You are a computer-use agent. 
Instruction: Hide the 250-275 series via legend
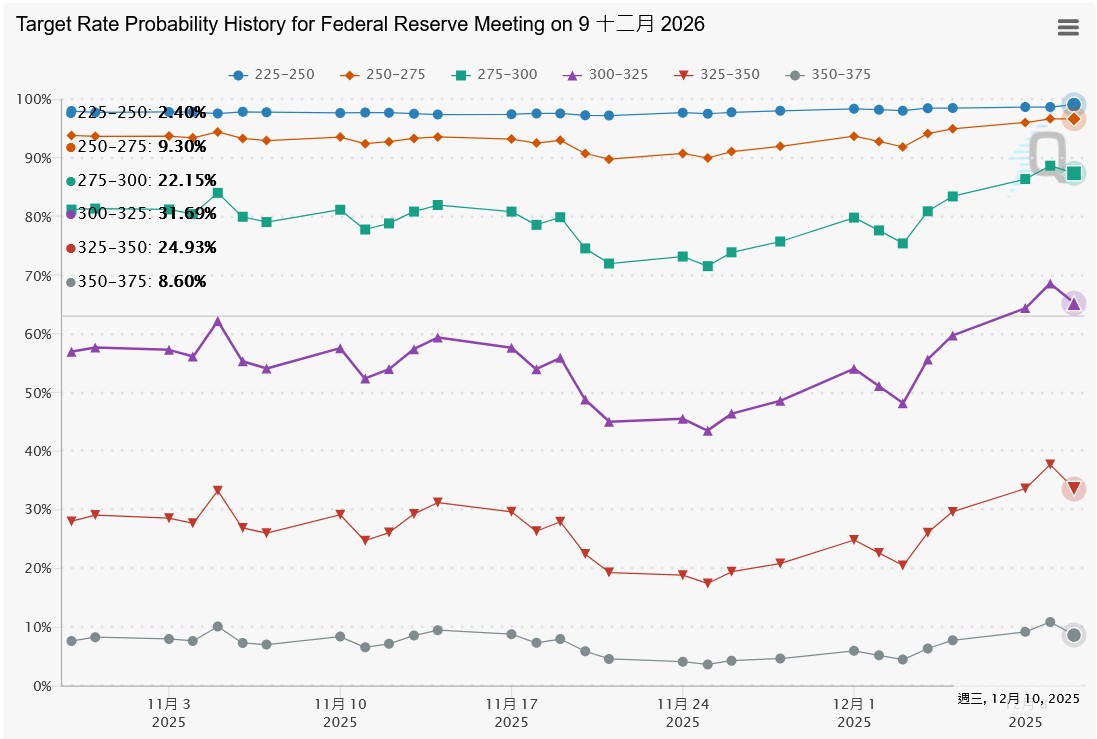point(384,75)
